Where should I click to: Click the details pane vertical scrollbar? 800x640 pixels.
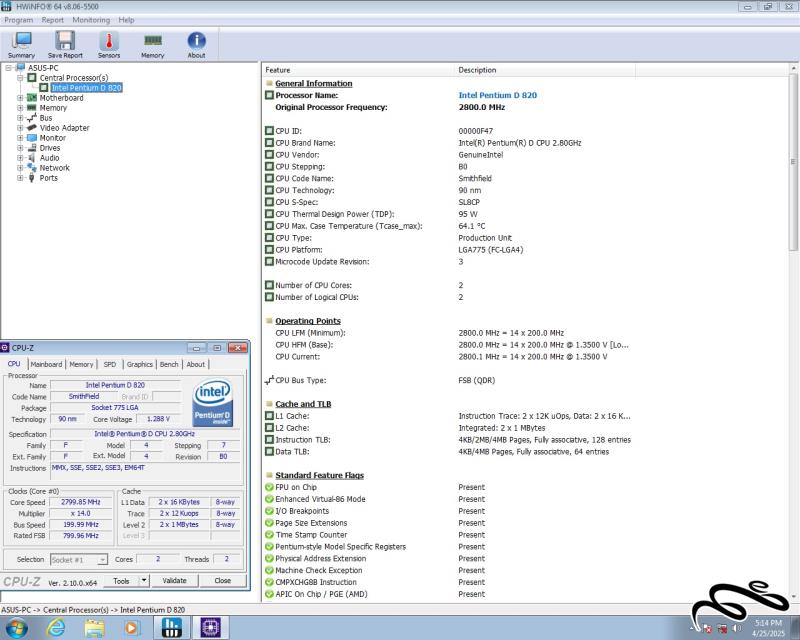coord(793,162)
